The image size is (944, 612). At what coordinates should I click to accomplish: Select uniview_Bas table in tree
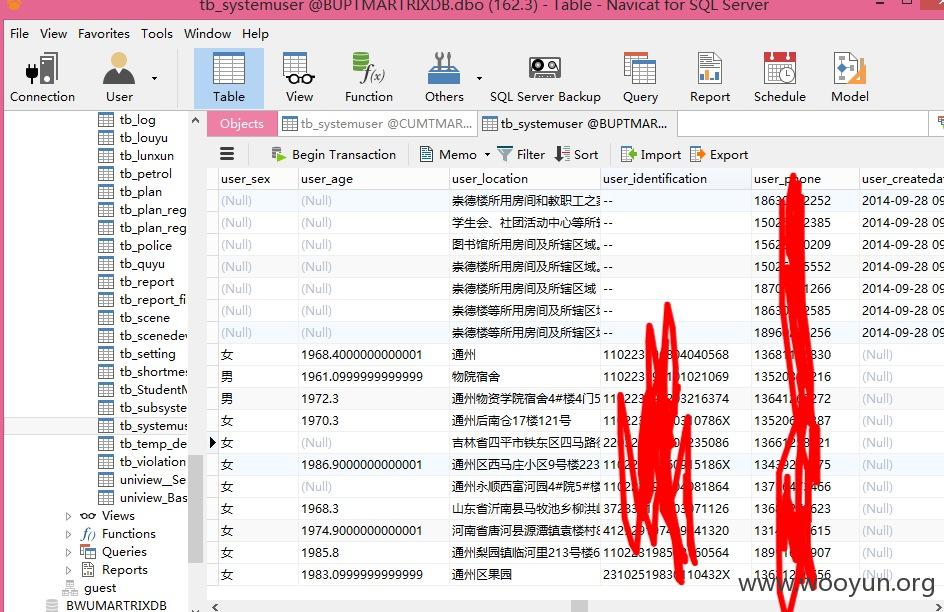click(x=153, y=498)
